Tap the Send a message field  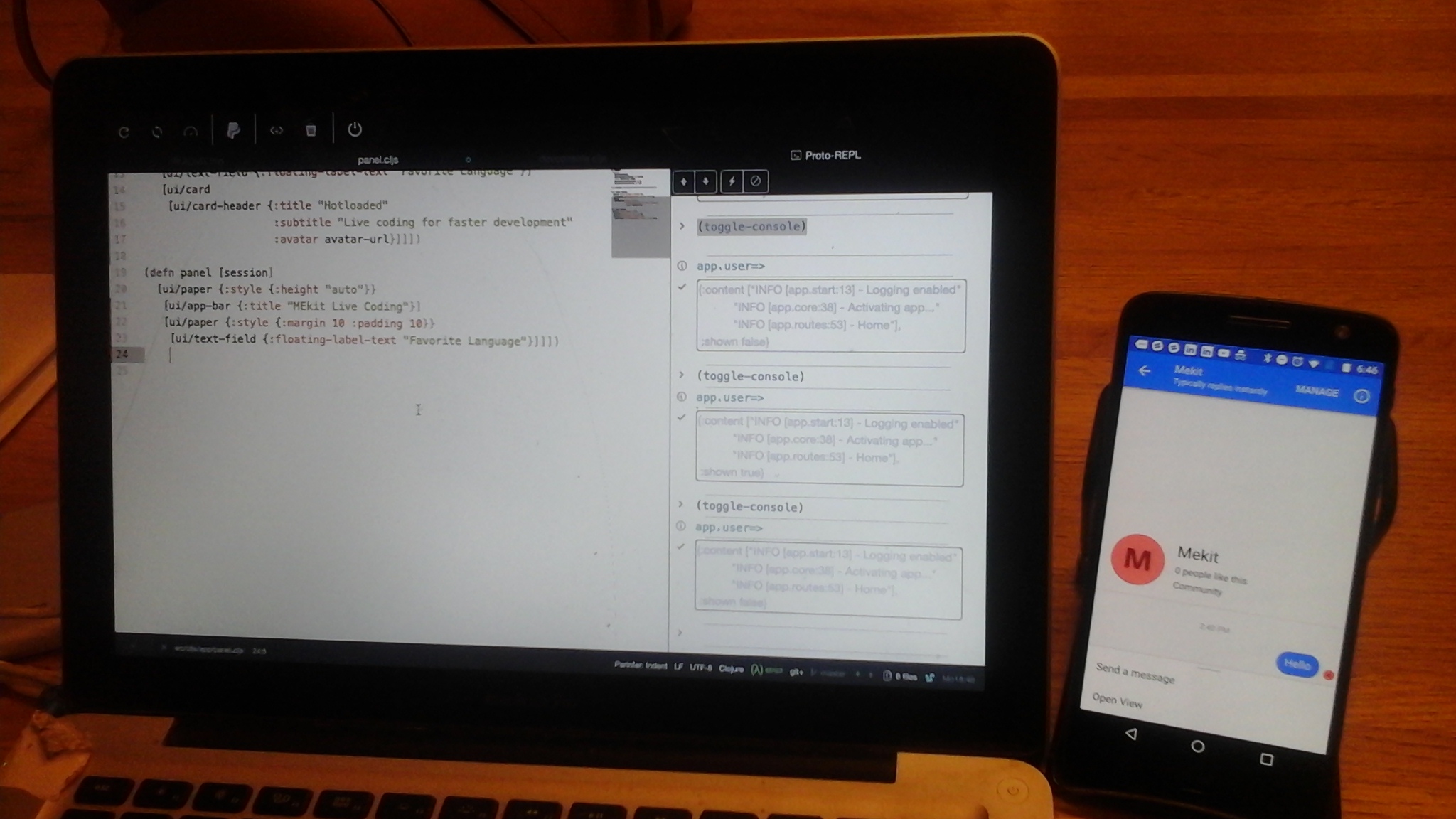coord(1135,673)
